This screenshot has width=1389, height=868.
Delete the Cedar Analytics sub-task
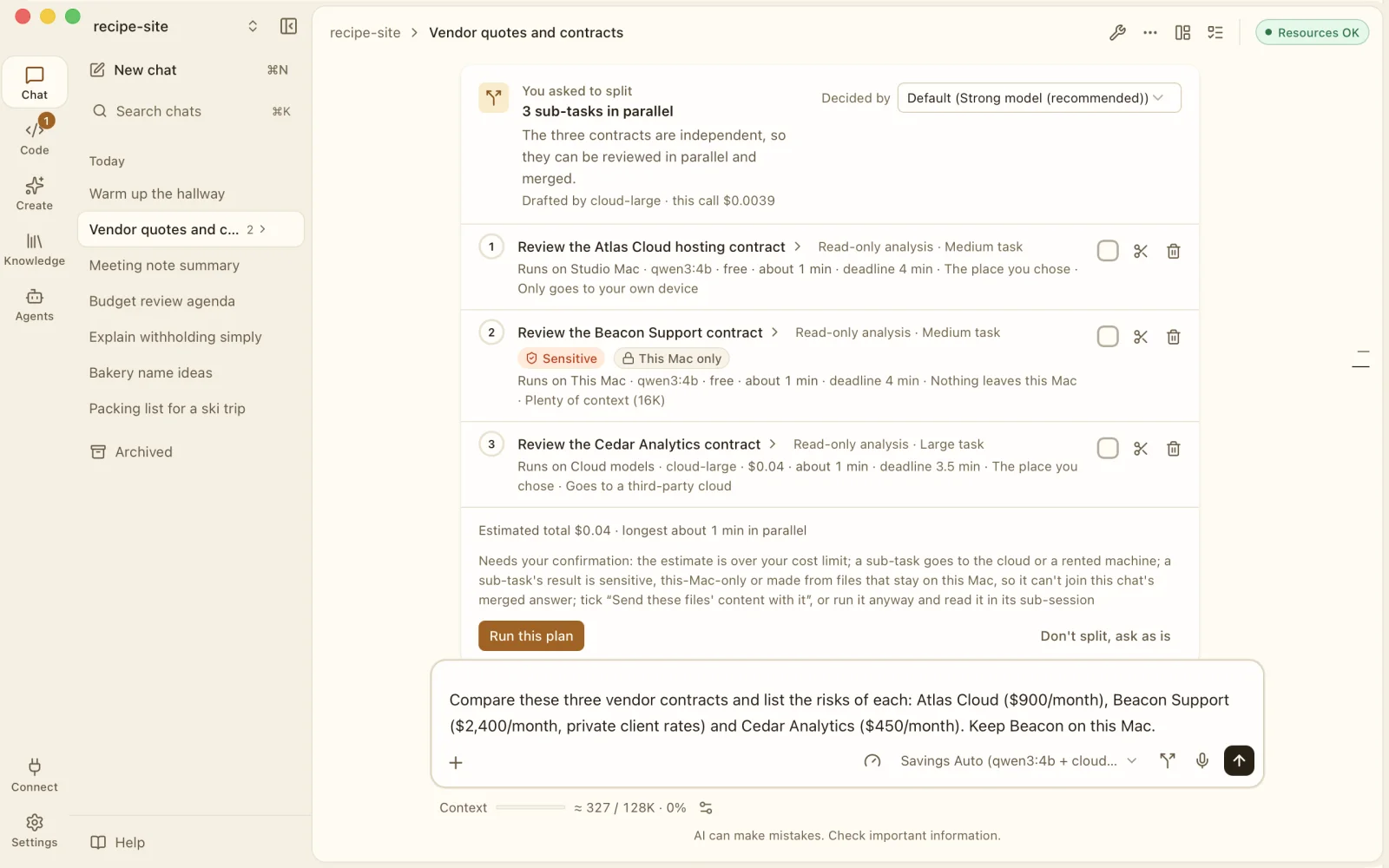click(1174, 449)
